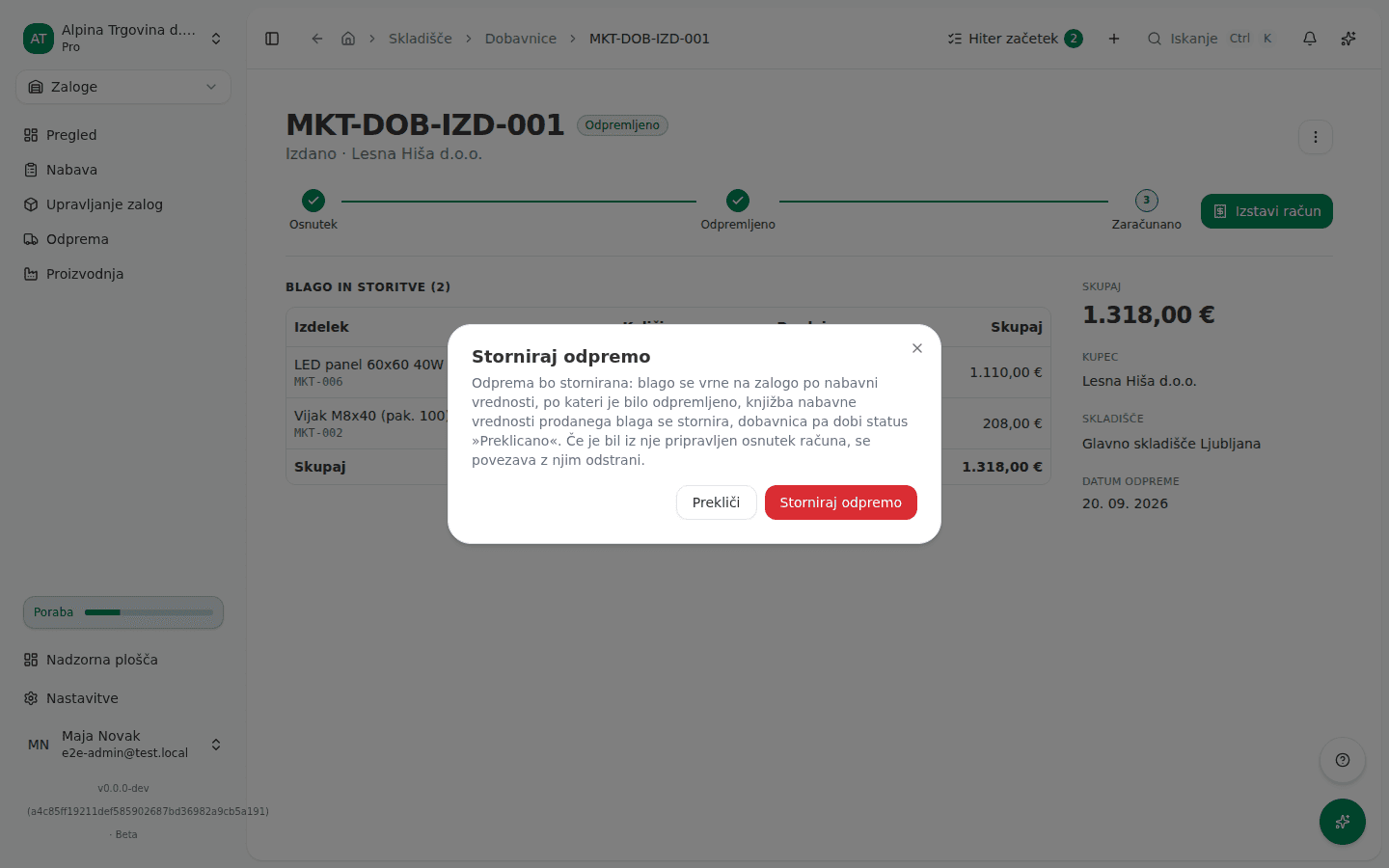Screen dimensions: 1389x868
Task: Click the shipping date 20. 09. 2026
Action: tap(1125, 503)
